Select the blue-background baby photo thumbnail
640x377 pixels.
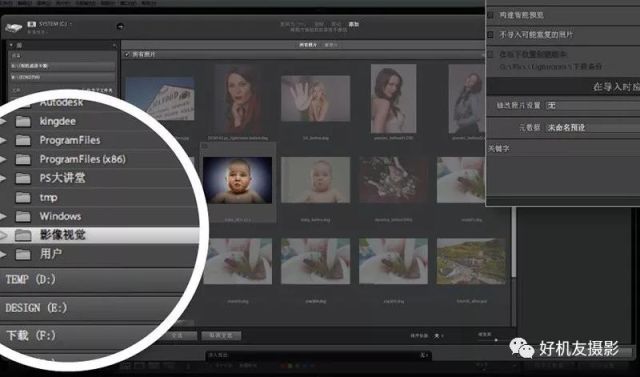click(x=238, y=180)
